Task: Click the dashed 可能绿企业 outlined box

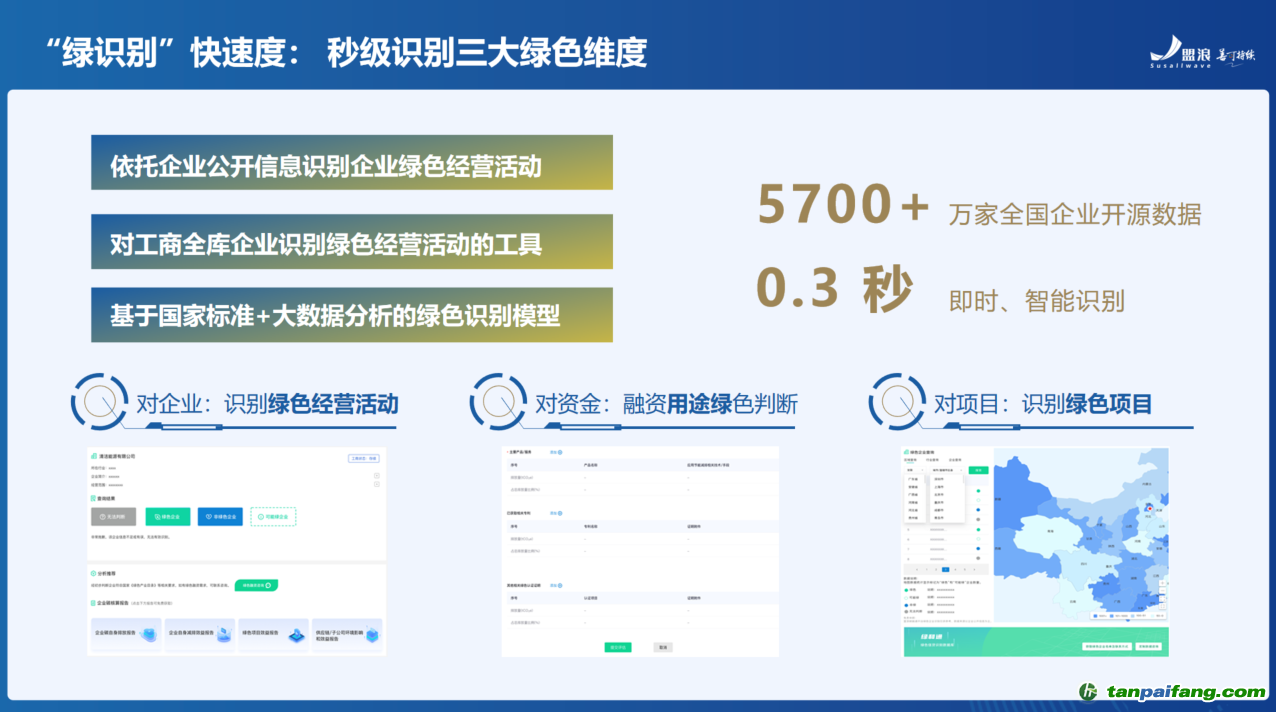Action: point(273,517)
